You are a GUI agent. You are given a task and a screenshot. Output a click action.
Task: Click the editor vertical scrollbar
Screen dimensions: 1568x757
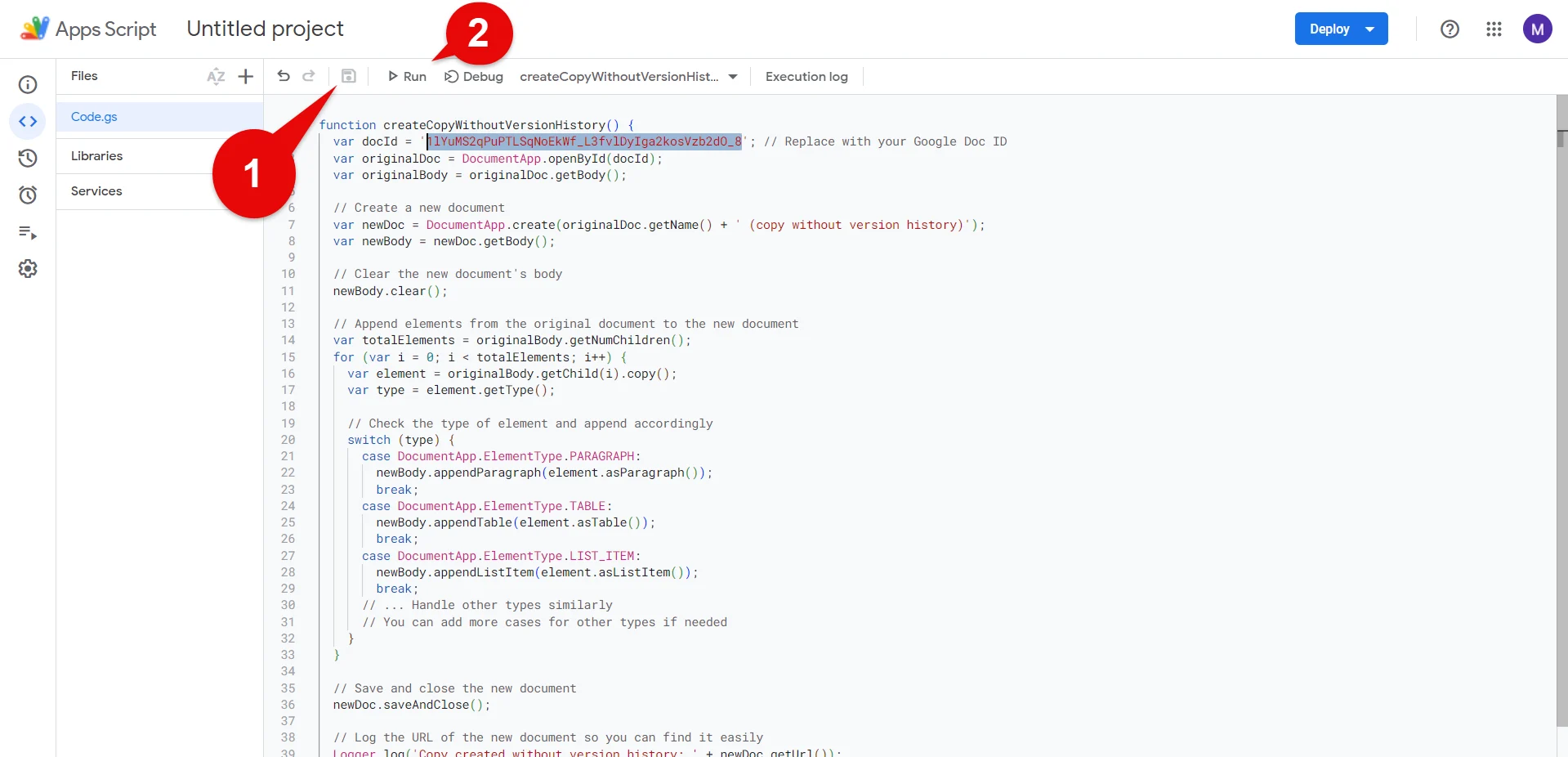pyautogui.click(x=1561, y=409)
